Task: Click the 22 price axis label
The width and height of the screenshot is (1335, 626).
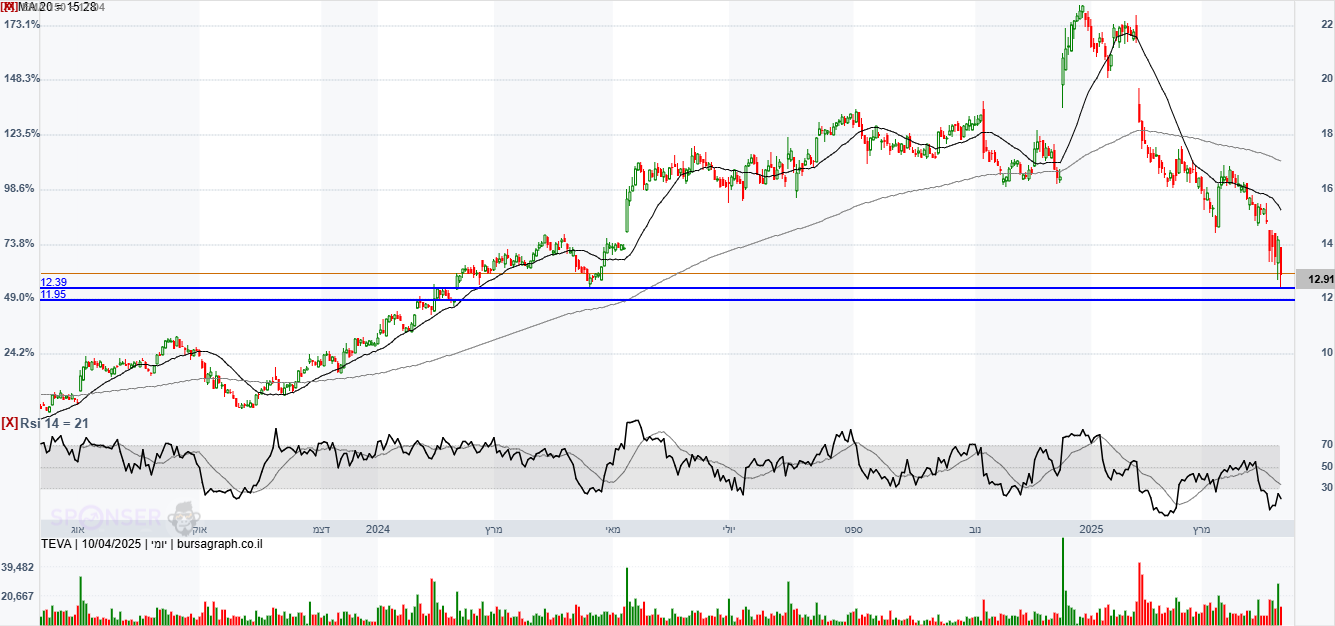Action: pos(1326,24)
